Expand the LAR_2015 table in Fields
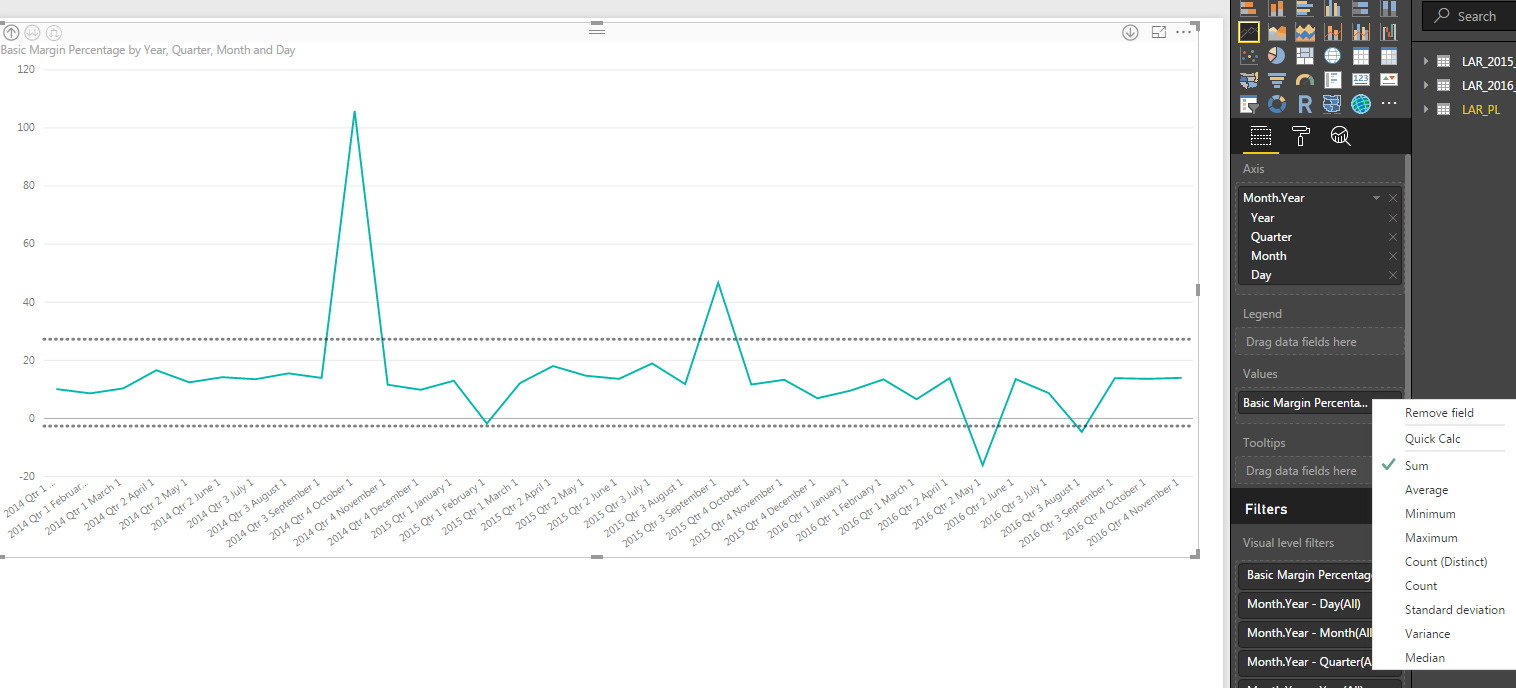The image size is (1516, 688). point(1426,61)
